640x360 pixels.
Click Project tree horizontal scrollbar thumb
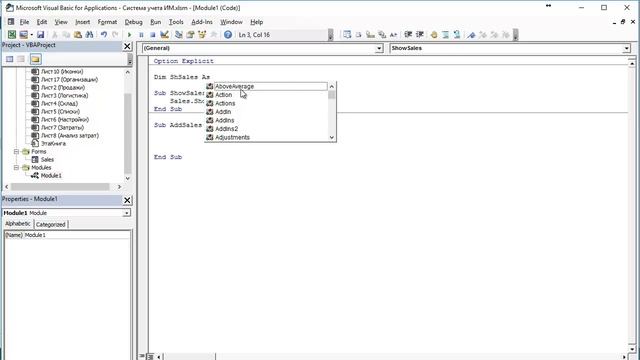(60, 187)
